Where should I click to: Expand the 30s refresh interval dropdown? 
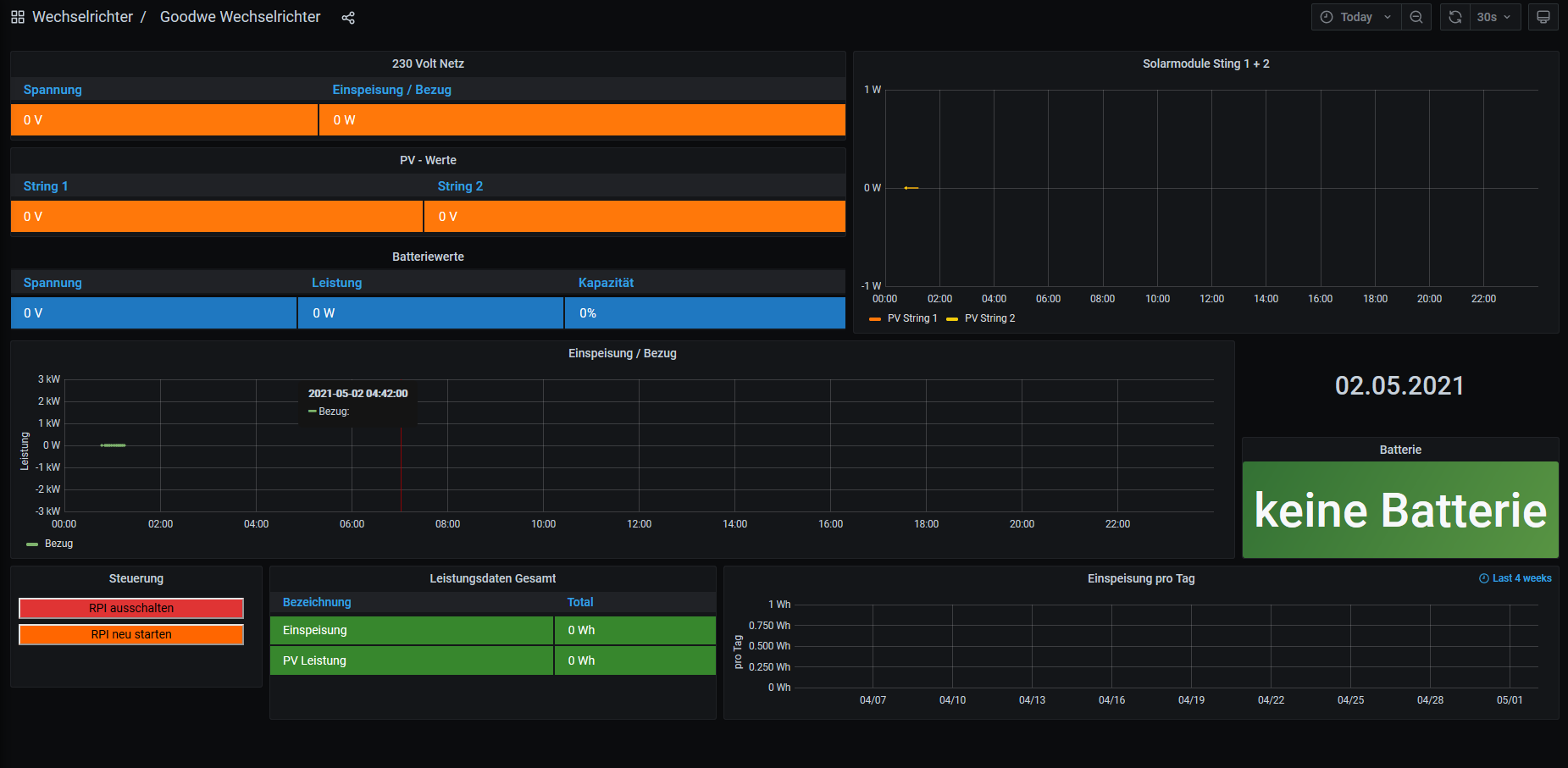[x=1495, y=17]
